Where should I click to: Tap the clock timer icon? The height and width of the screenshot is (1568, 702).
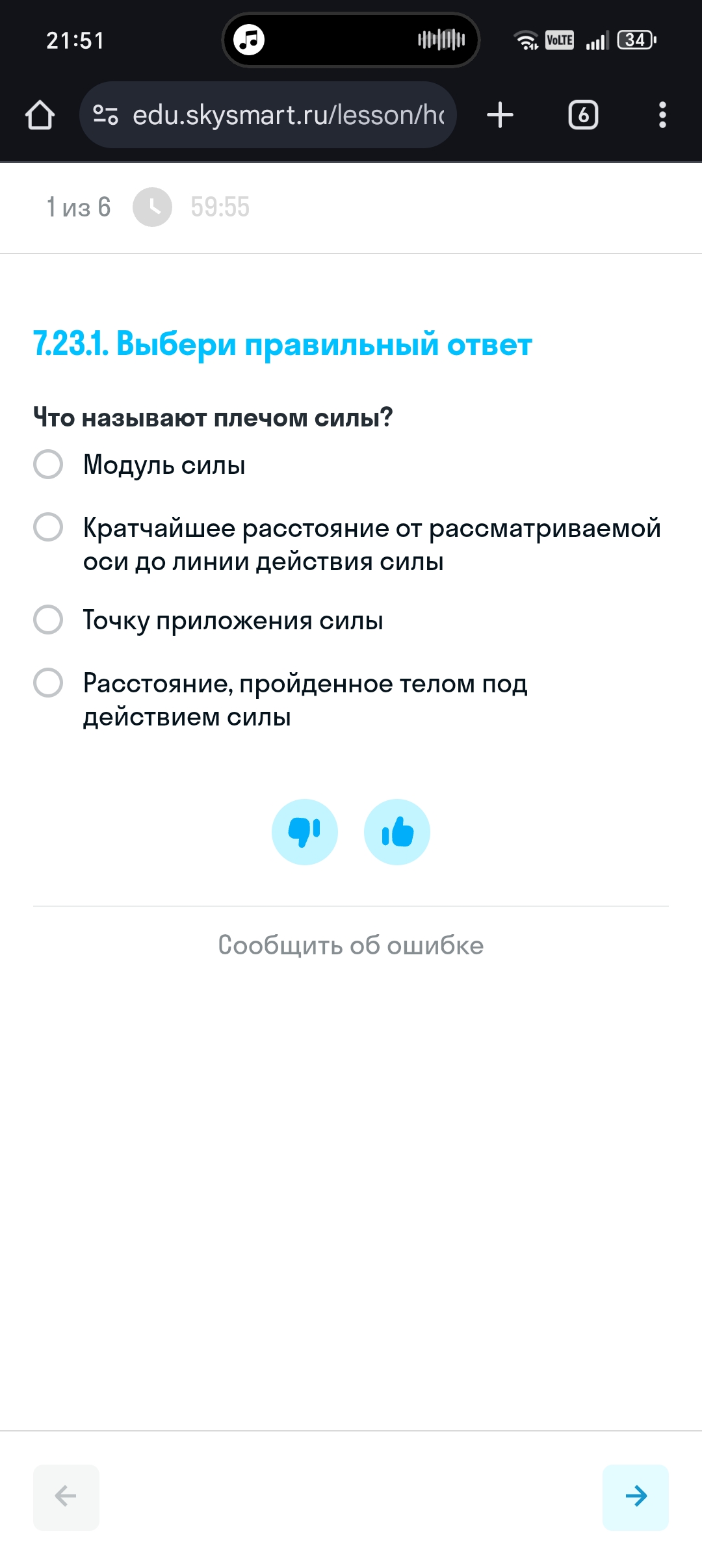[x=152, y=207]
